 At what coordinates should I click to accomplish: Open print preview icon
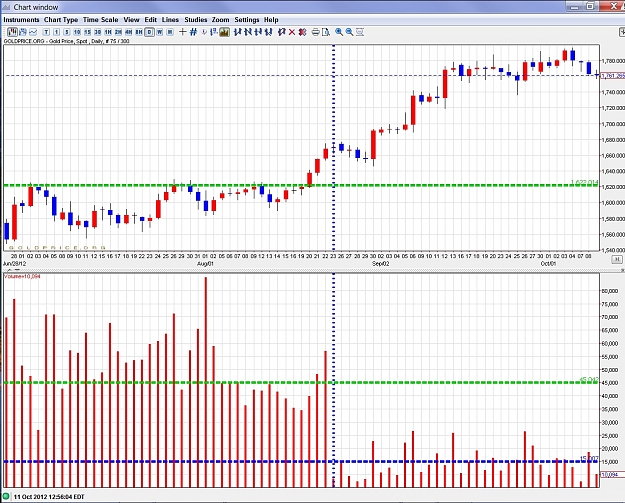326,32
